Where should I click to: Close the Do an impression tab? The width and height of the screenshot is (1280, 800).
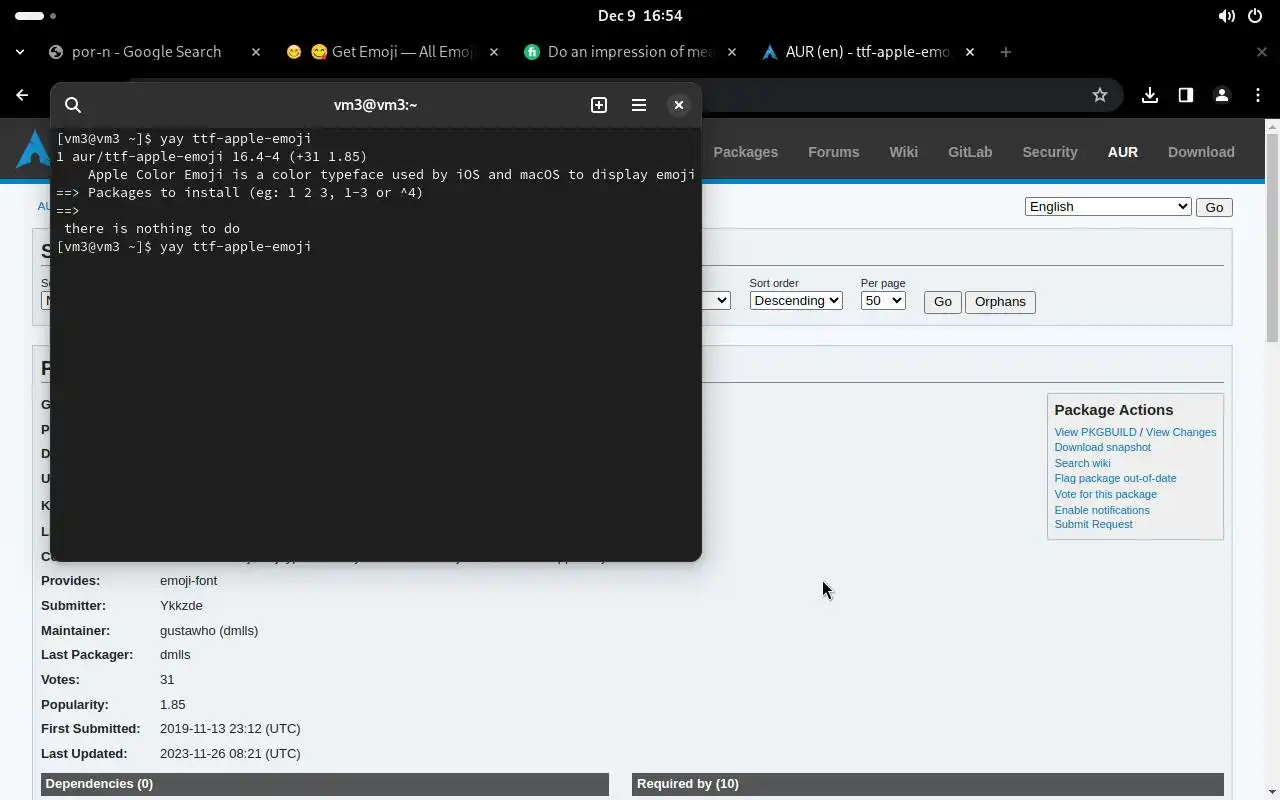[x=732, y=52]
